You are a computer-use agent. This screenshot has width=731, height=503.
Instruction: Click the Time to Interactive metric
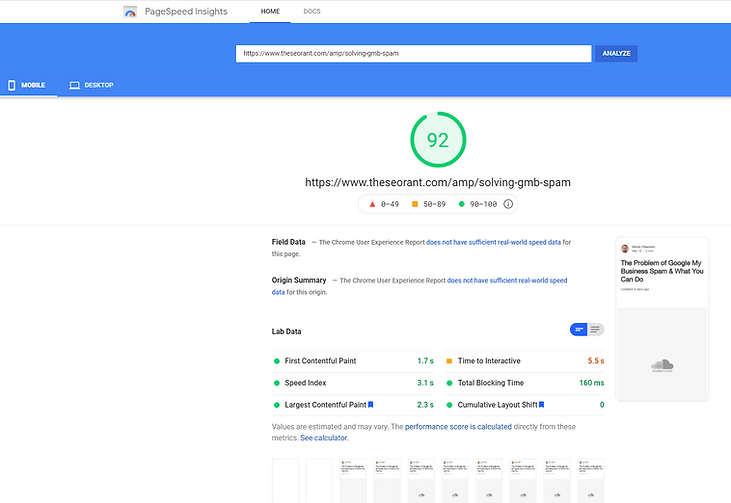524,361
